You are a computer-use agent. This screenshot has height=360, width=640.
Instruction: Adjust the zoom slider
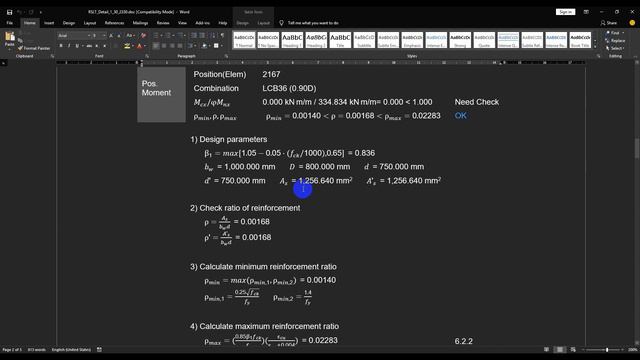607,350
